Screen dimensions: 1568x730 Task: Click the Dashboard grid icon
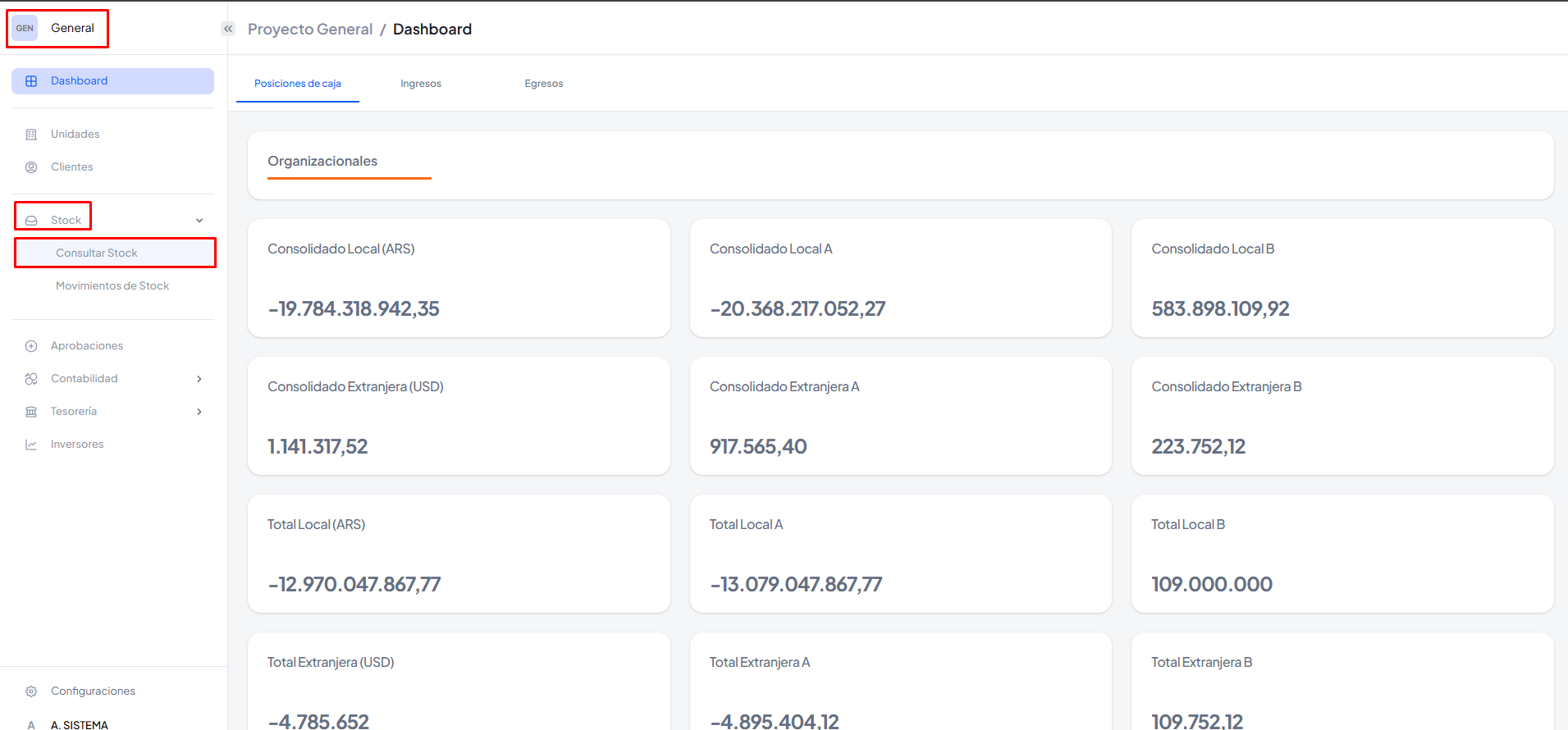click(31, 81)
